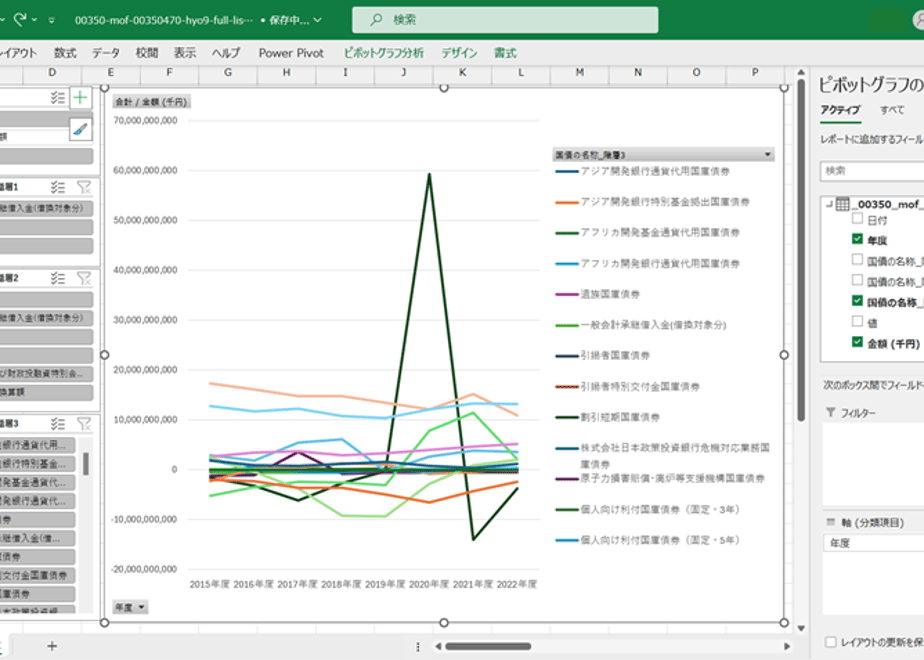
Task: Click the chart styles paintbrush button
Action: click(x=81, y=129)
